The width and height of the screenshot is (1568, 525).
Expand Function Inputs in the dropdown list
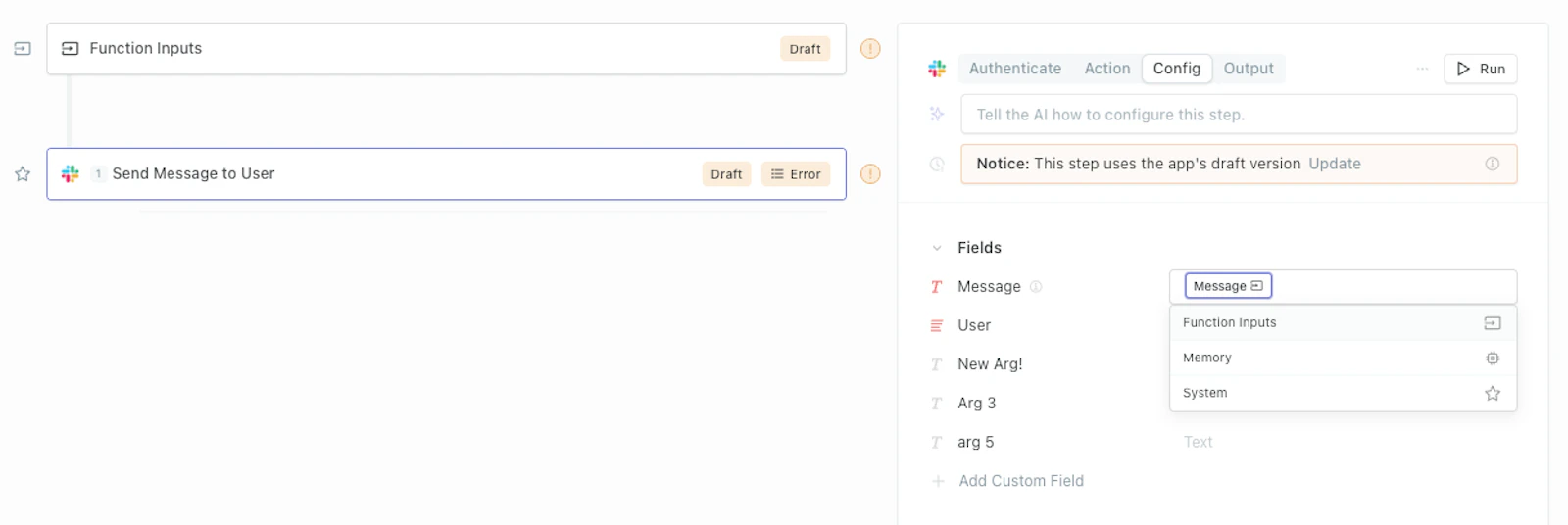pyautogui.click(x=1343, y=323)
